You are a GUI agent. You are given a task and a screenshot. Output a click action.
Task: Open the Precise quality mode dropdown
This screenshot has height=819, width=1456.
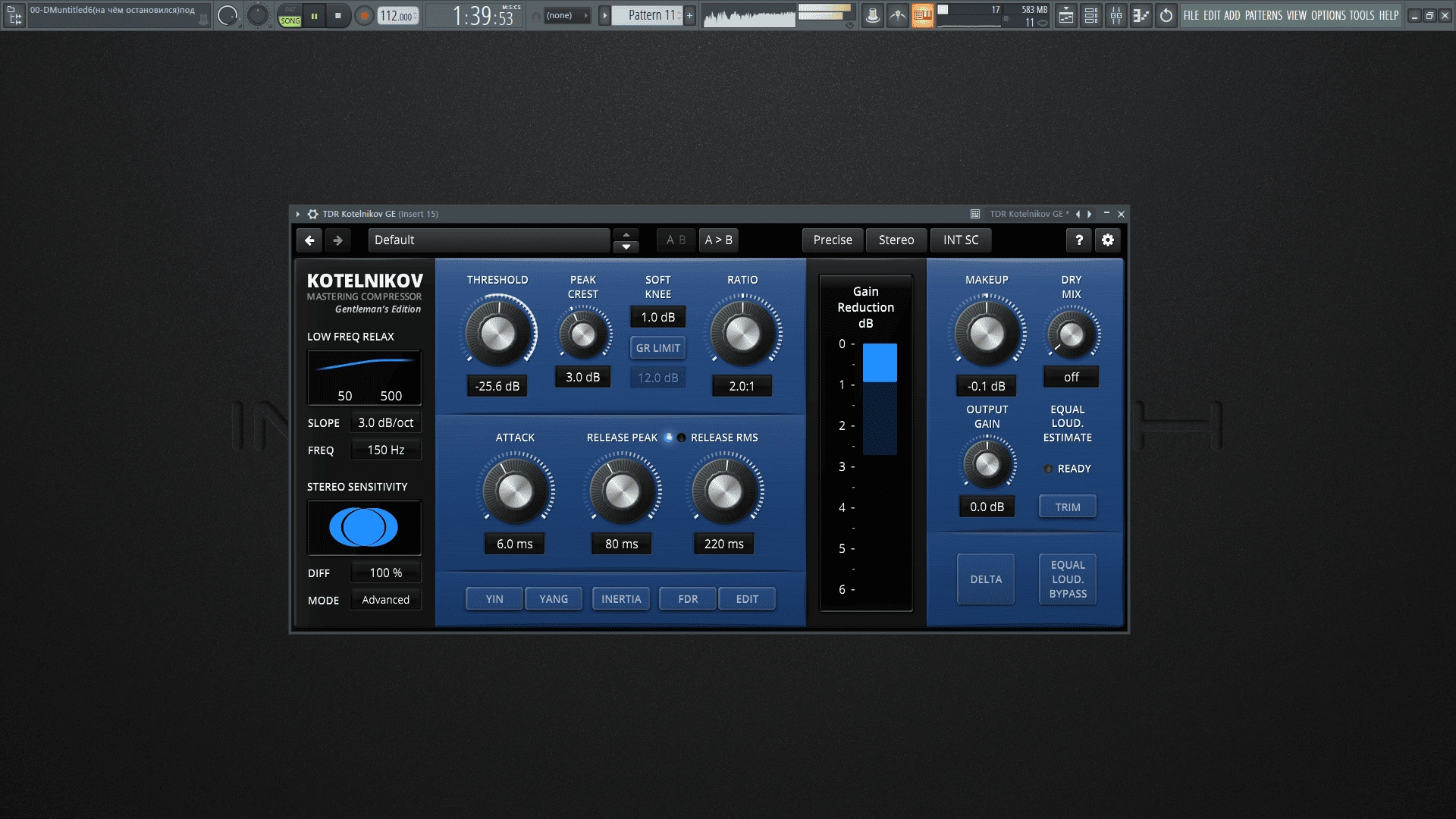[833, 240]
